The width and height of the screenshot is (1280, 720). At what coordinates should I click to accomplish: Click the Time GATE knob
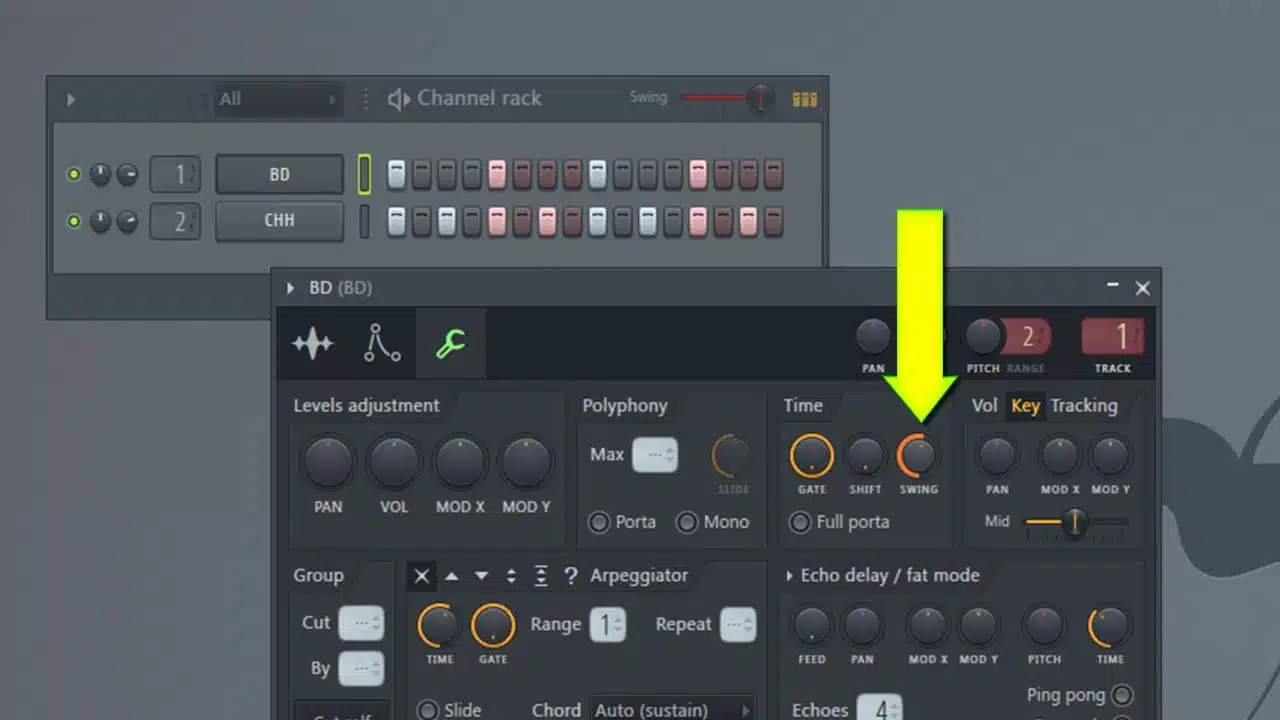coord(812,455)
